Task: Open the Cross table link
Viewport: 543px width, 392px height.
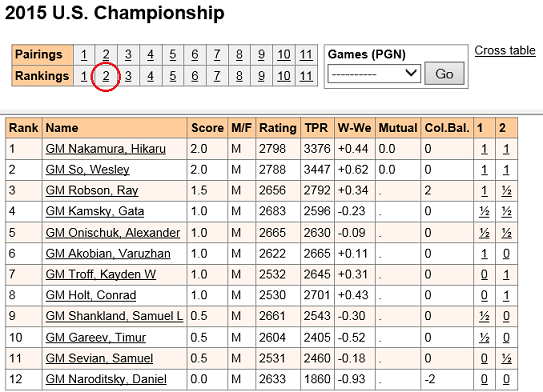Action: pos(505,51)
